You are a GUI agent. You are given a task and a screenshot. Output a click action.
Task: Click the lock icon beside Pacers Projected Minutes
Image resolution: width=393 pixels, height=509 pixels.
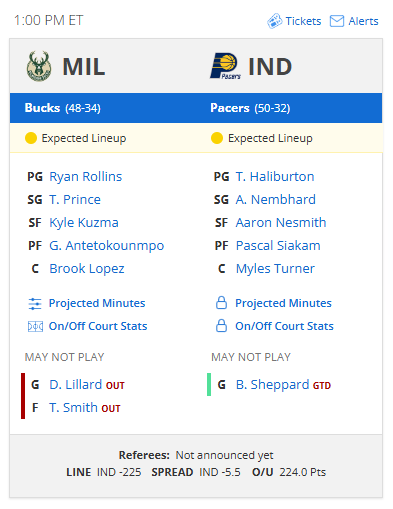221,303
